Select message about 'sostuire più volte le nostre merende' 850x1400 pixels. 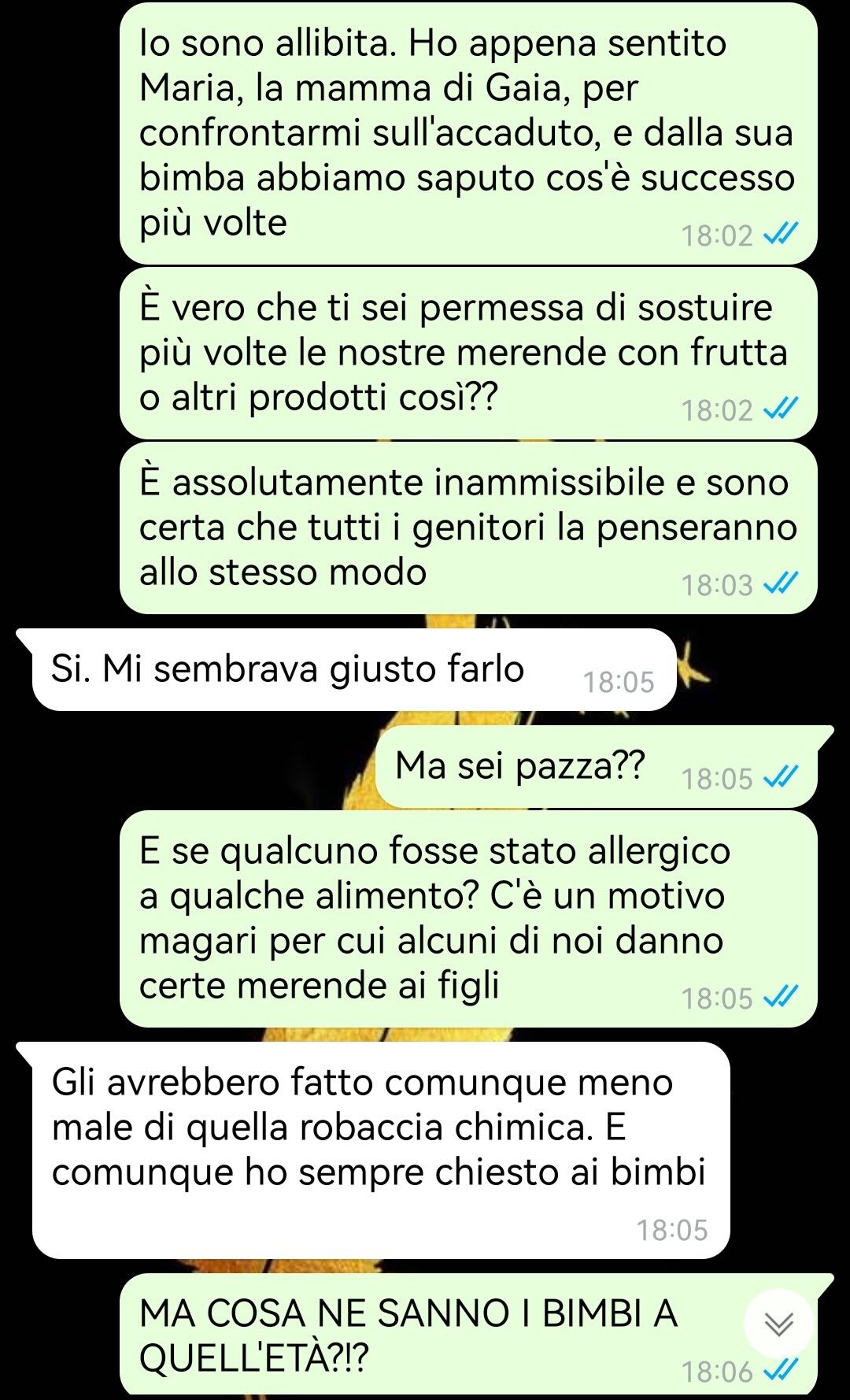coord(468,354)
